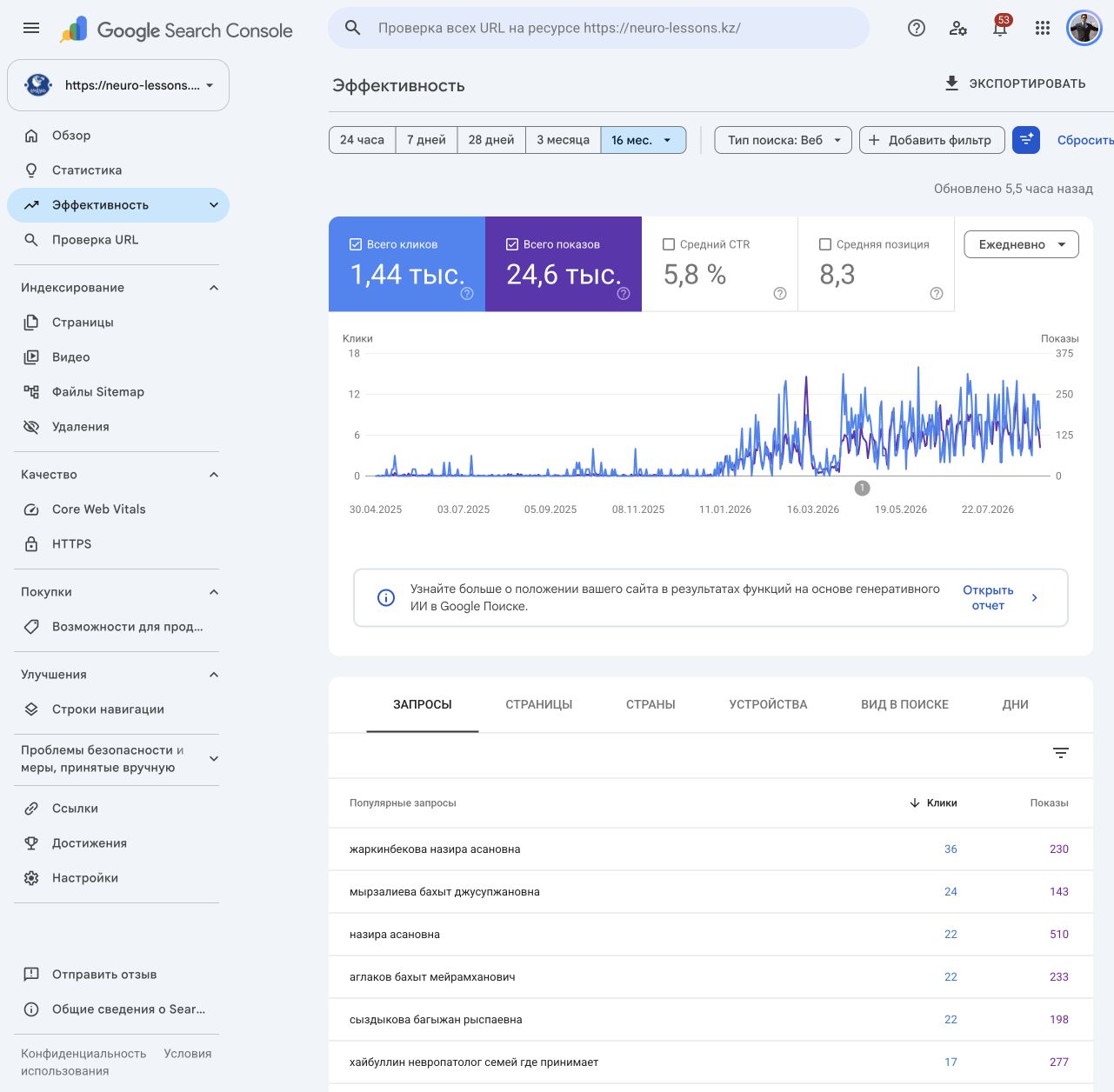Click the blue AI filter sparkle button

pos(1026,140)
